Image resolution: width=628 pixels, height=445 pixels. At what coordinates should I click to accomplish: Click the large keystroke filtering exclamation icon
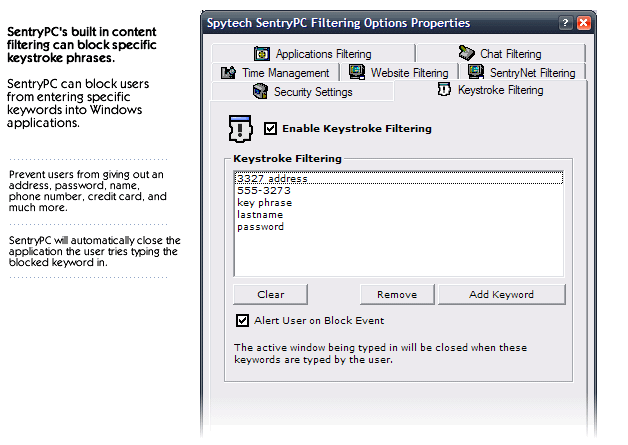click(x=240, y=129)
